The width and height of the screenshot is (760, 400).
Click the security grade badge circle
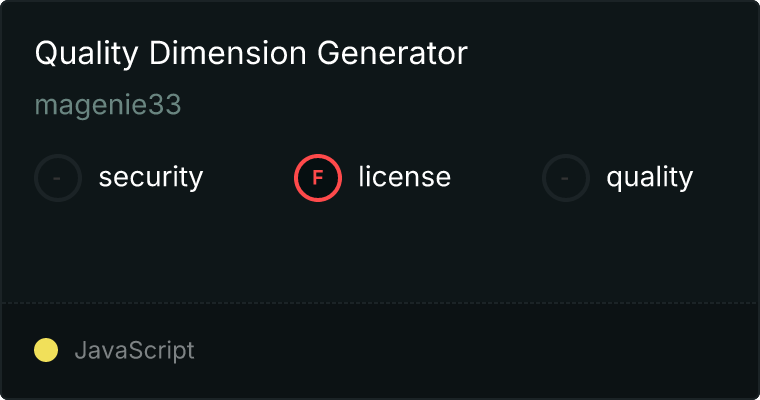[x=58, y=178]
